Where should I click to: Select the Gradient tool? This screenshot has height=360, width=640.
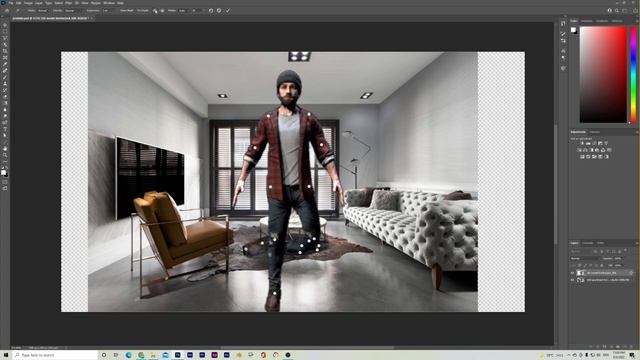click(5, 103)
